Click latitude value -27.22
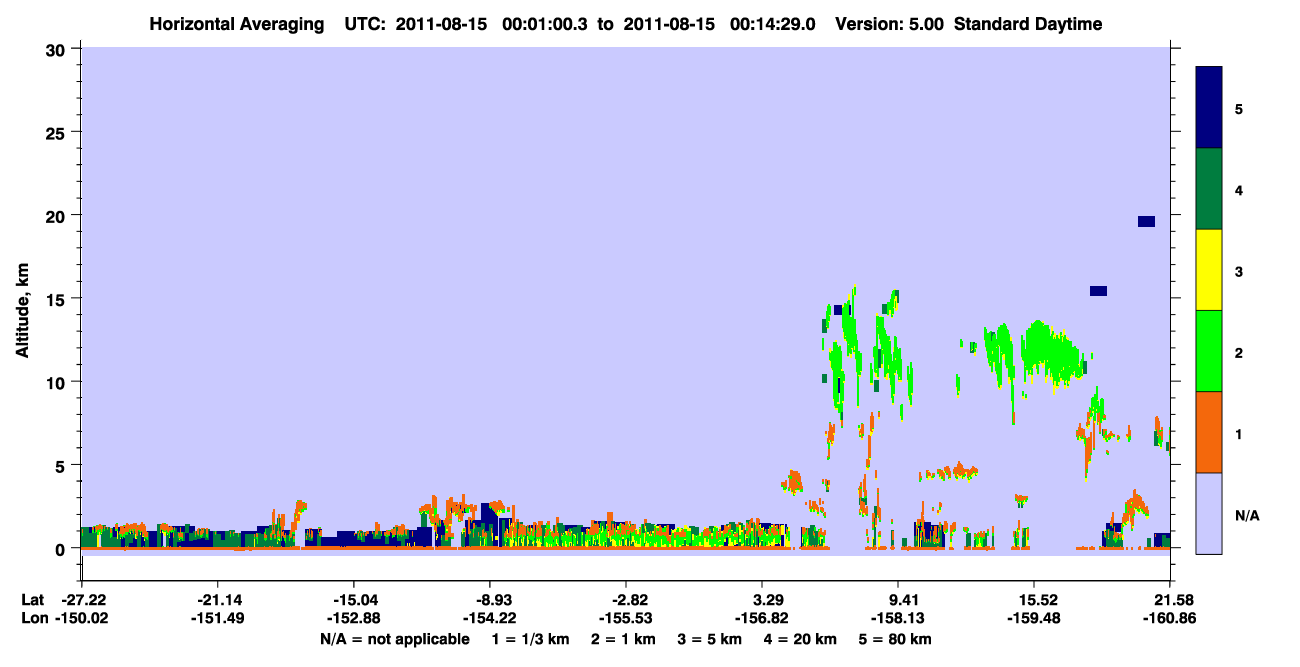 click(x=83, y=600)
